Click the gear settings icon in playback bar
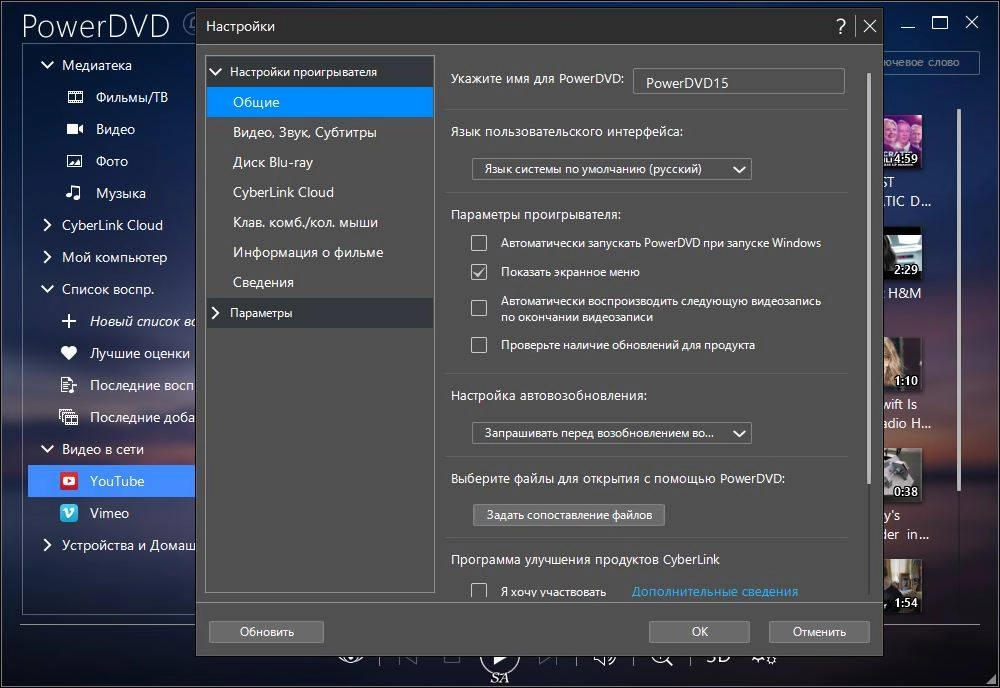1000x688 pixels. [764, 661]
